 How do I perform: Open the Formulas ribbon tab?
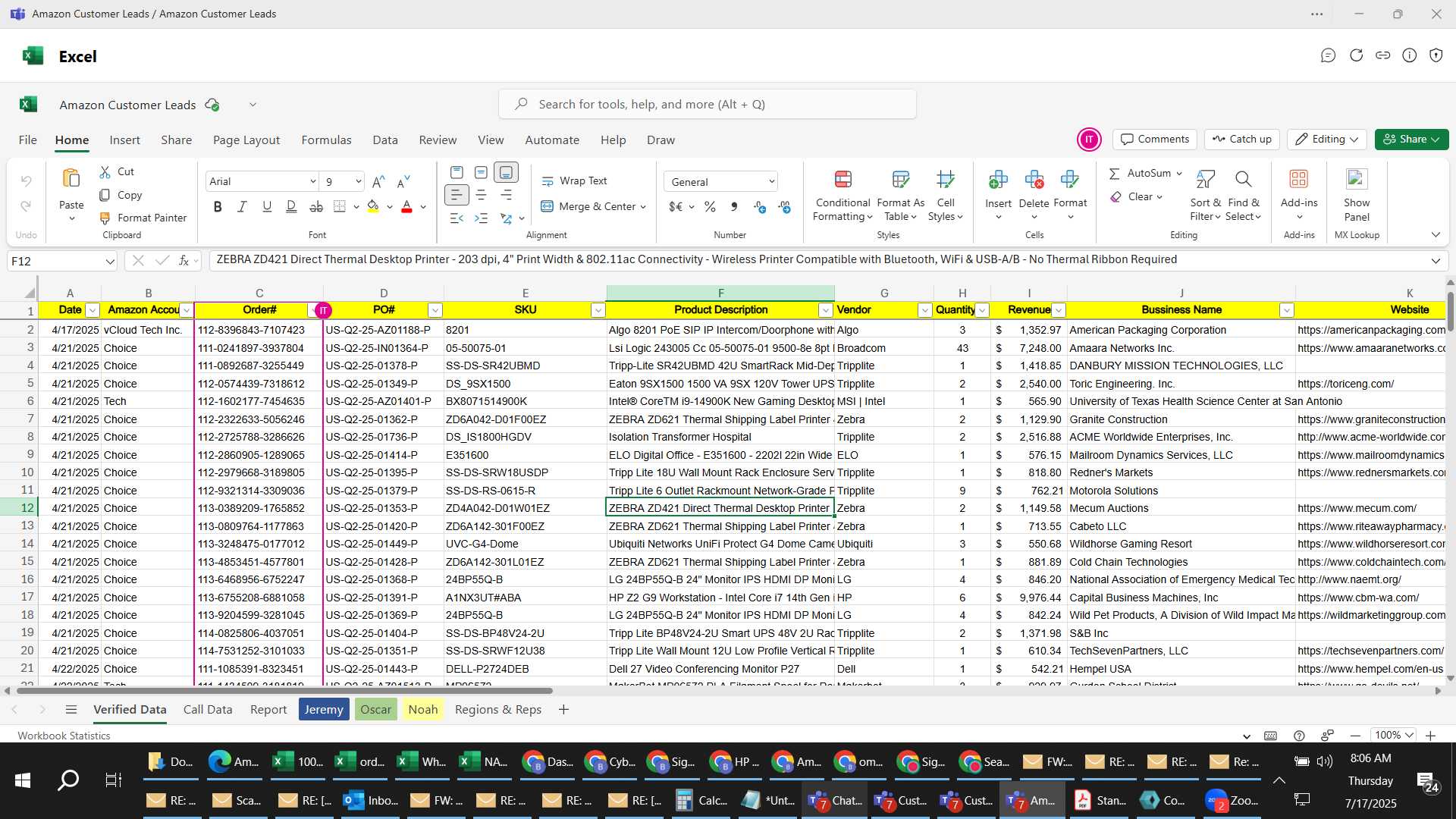coord(326,140)
